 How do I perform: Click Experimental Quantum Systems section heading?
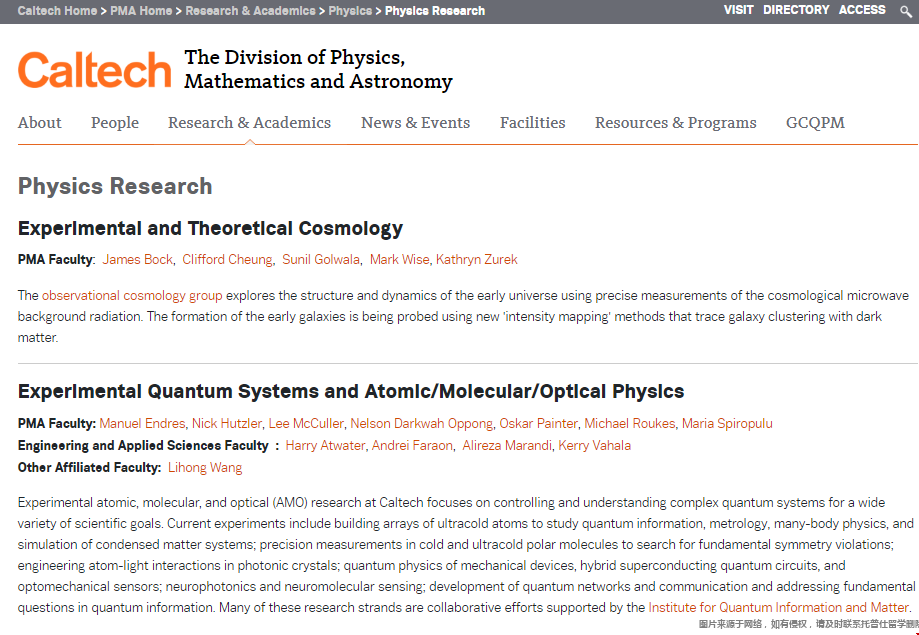click(x=351, y=391)
